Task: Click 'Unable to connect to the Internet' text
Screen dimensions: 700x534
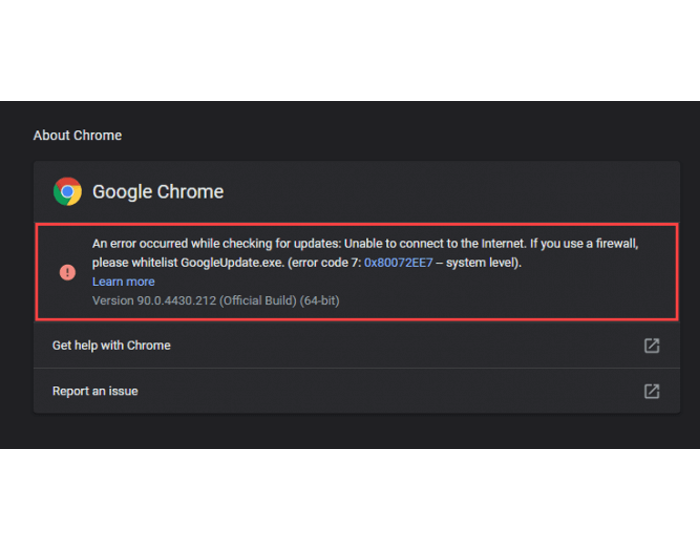Action: 435,244
